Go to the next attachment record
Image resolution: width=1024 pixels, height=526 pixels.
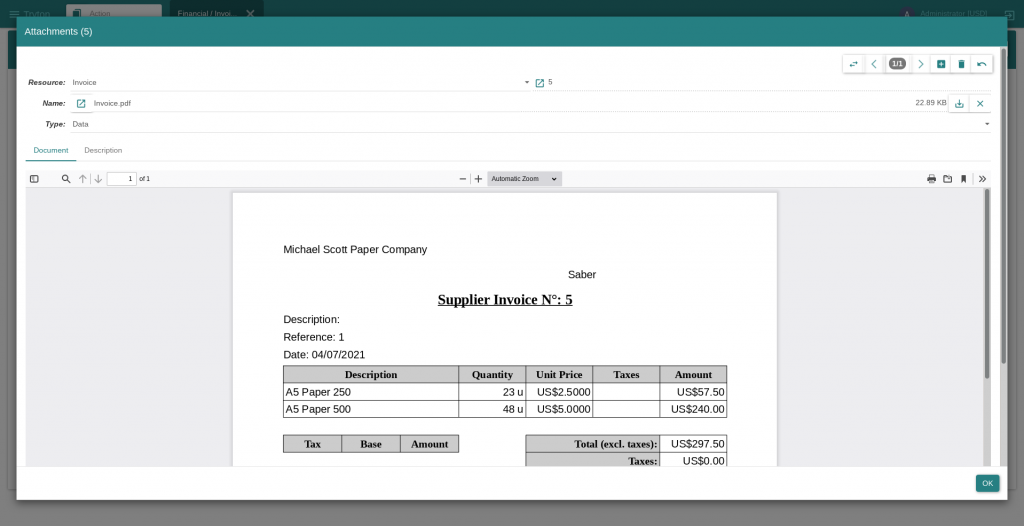(921, 64)
